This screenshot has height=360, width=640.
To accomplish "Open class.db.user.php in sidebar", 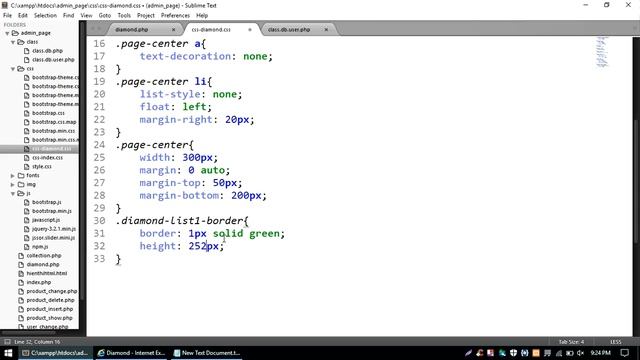I will point(53,60).
